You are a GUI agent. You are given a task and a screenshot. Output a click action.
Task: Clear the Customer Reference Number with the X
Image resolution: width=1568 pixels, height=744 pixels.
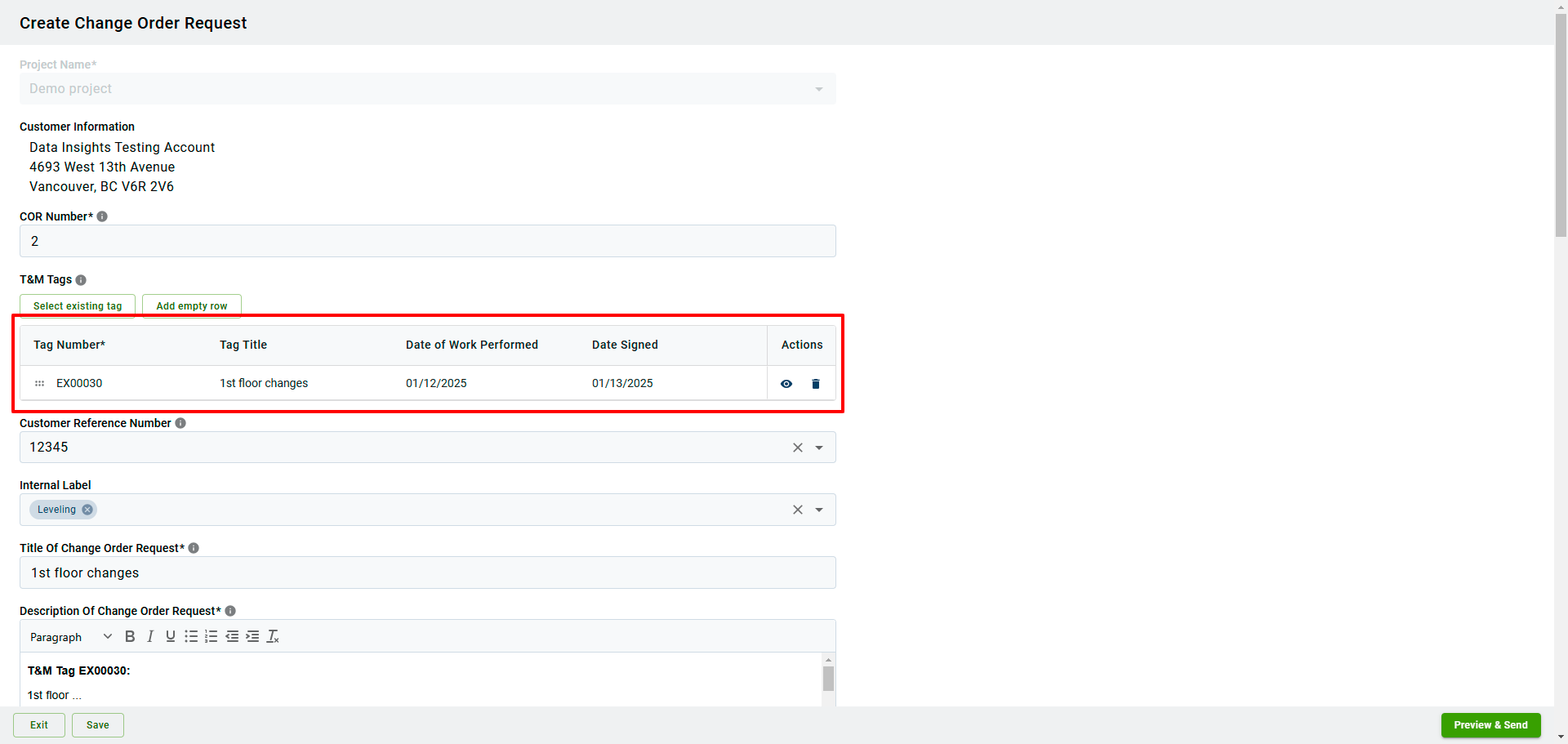(x=797, y=447)
